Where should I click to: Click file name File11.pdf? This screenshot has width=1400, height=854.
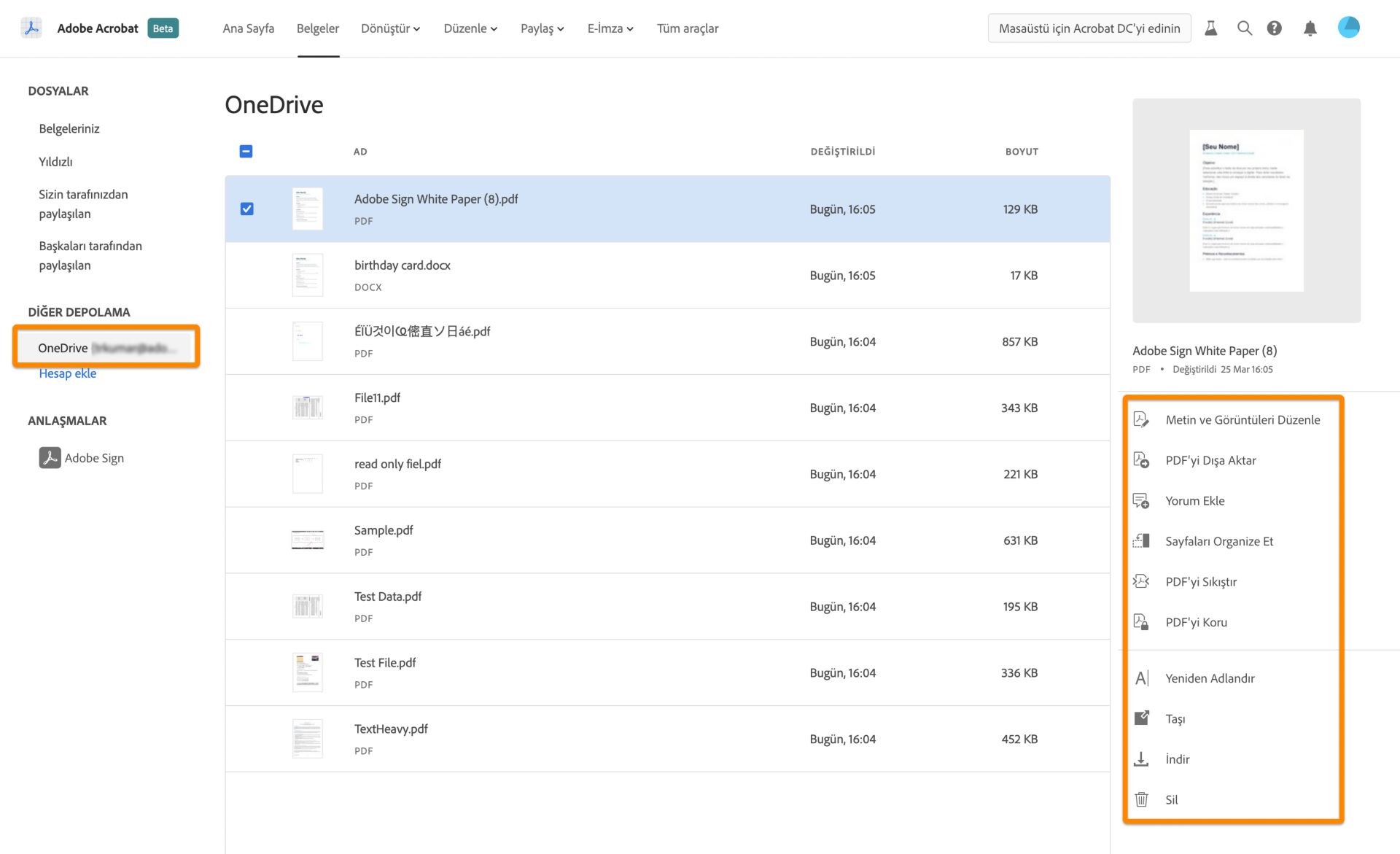tap(377, 397)
